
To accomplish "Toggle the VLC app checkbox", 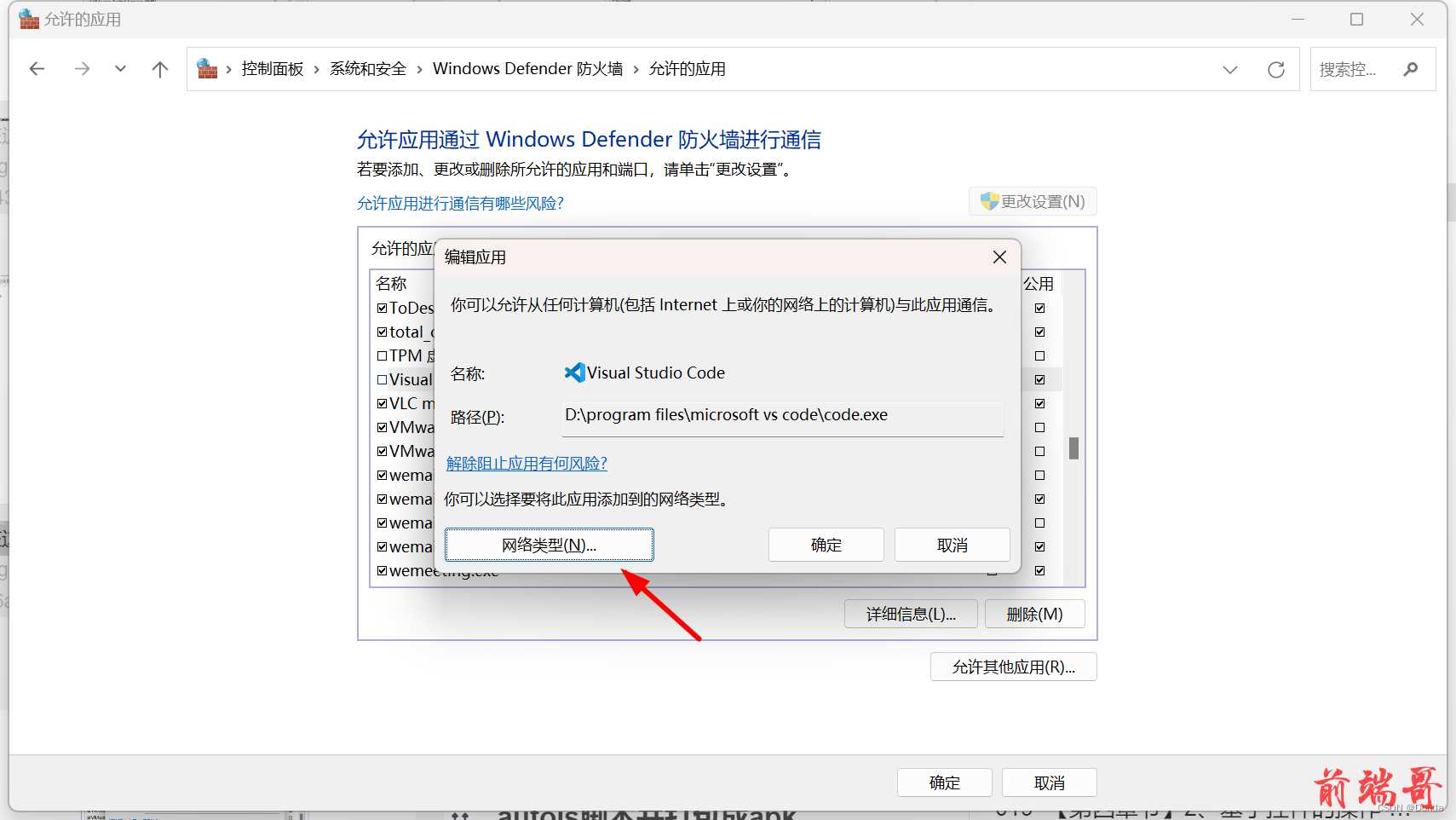I will (x=382, y=403).
